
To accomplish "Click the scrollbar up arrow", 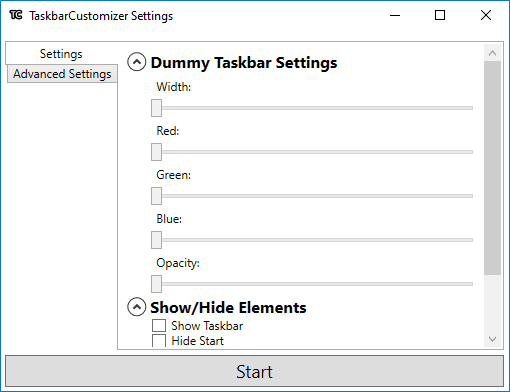I will coord(492,53).
